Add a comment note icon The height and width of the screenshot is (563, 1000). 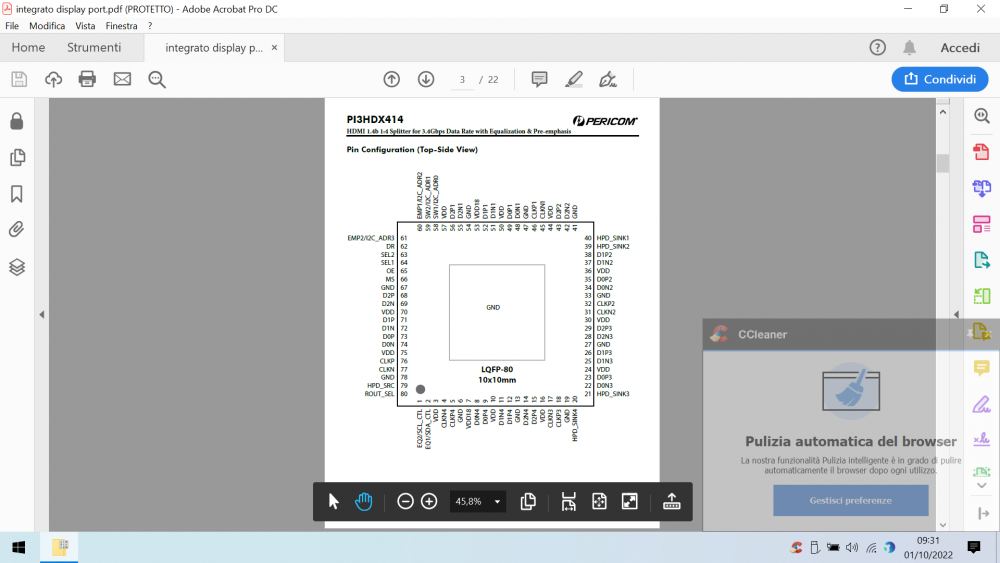[539, 79]
